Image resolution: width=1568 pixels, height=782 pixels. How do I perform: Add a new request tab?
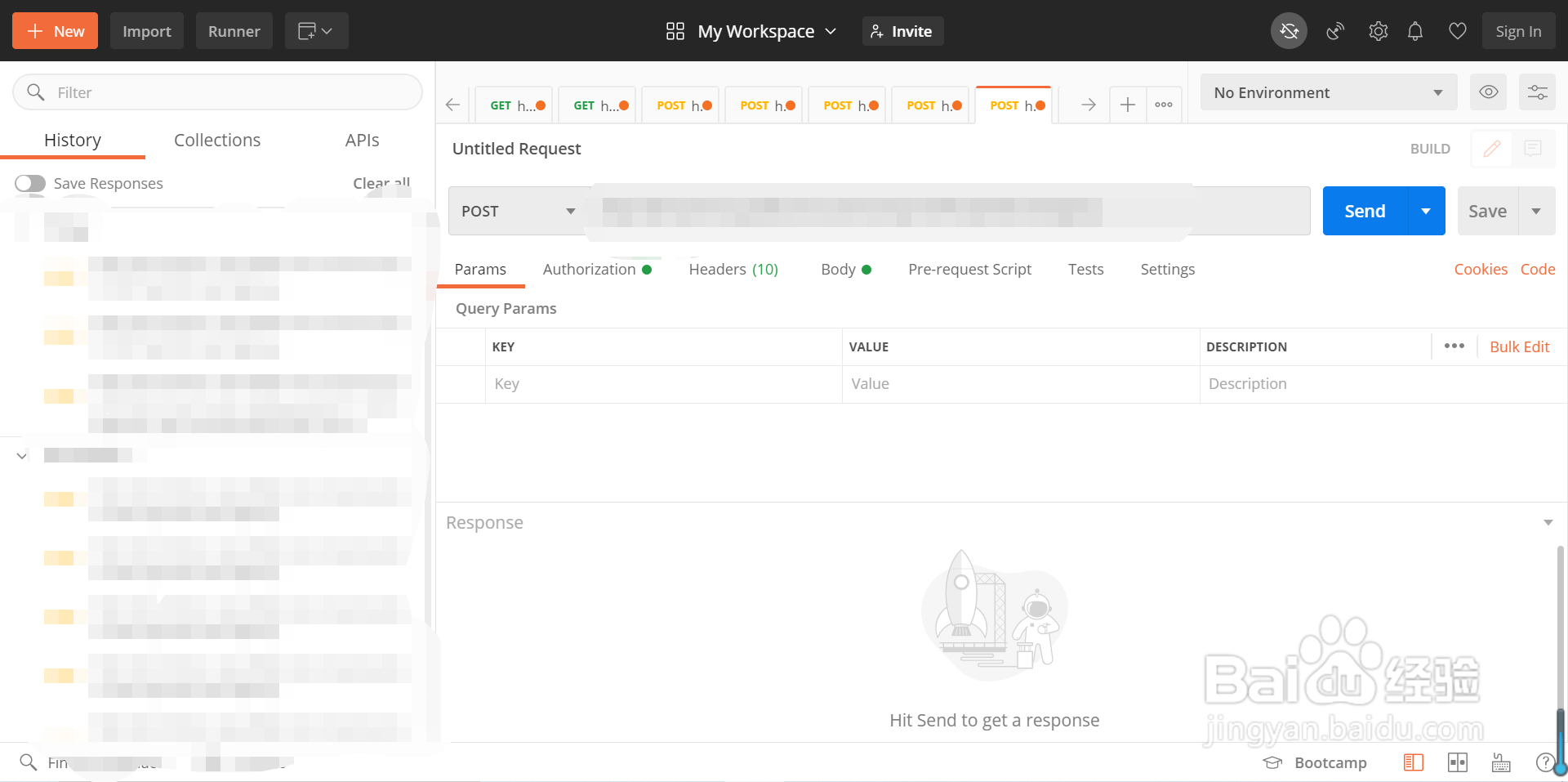coord(1128,105)
